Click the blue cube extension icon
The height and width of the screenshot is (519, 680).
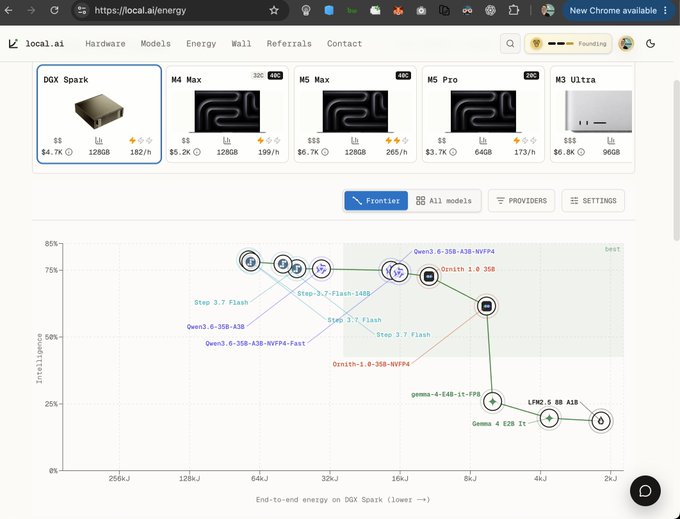coord(329,10)
